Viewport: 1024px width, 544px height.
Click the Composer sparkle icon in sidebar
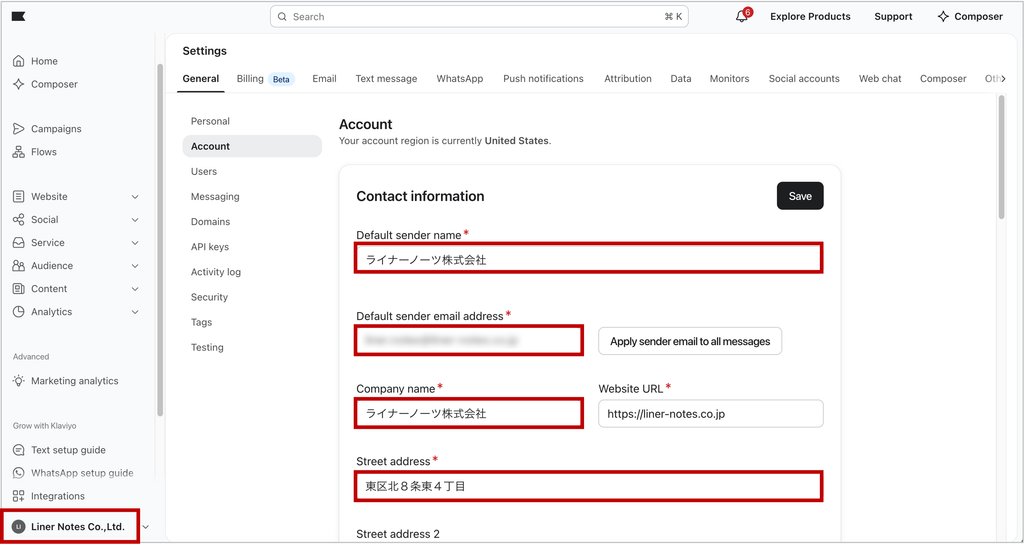click(19, 84)
